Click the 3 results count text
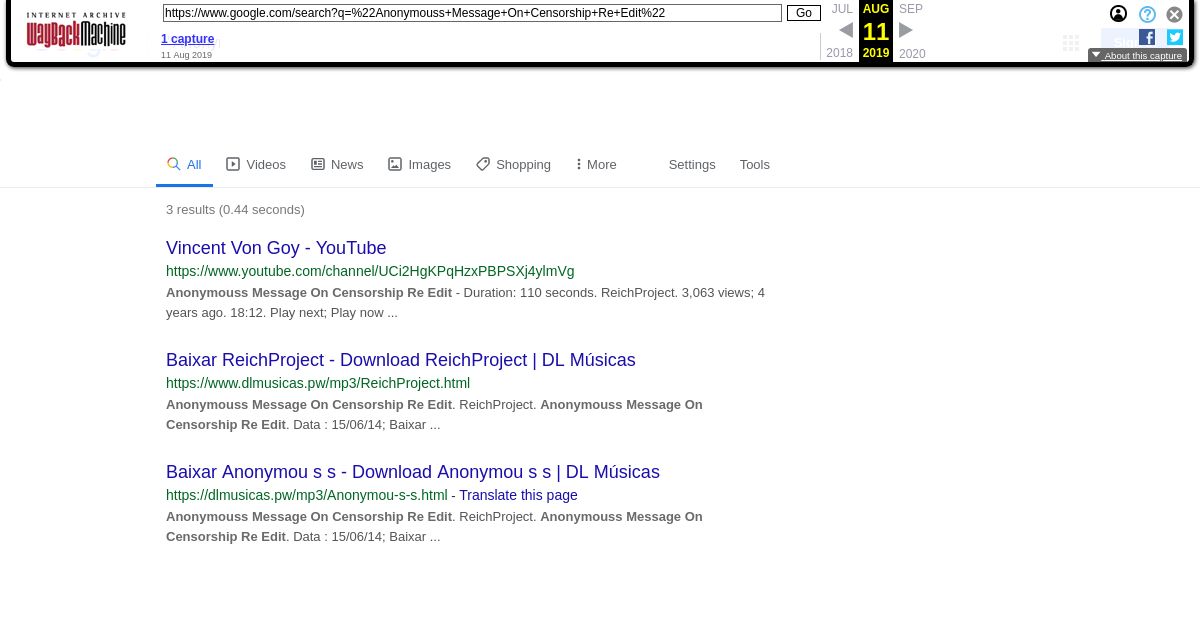 (x=235, y=209)
